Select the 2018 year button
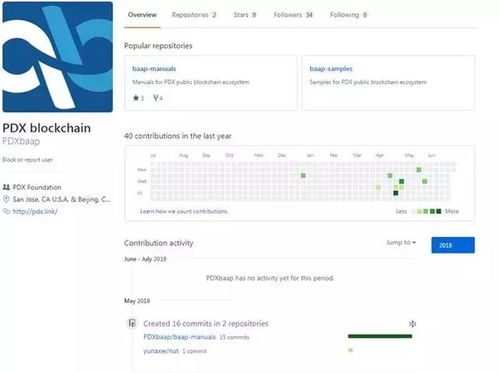 click(x=453, y=245)
